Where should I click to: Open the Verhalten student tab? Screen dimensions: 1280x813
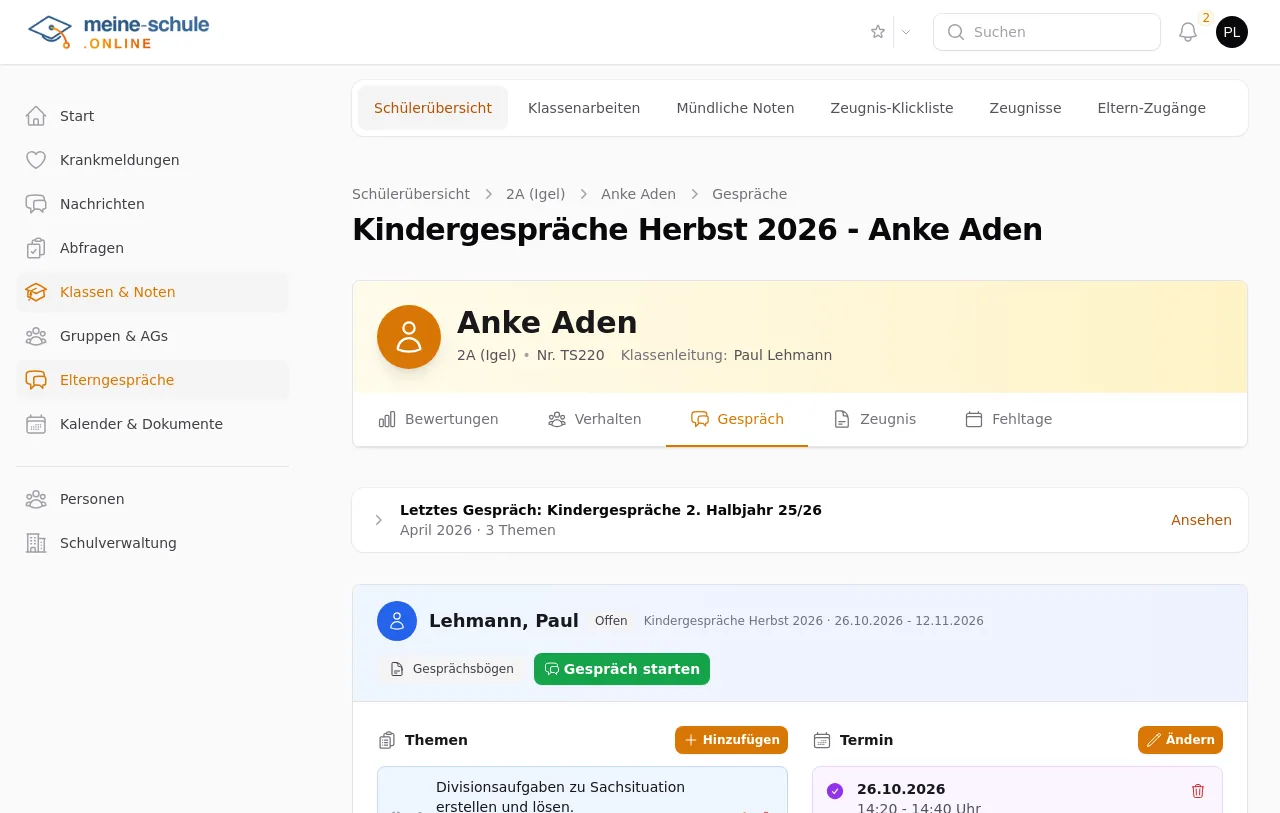(594, 419)
